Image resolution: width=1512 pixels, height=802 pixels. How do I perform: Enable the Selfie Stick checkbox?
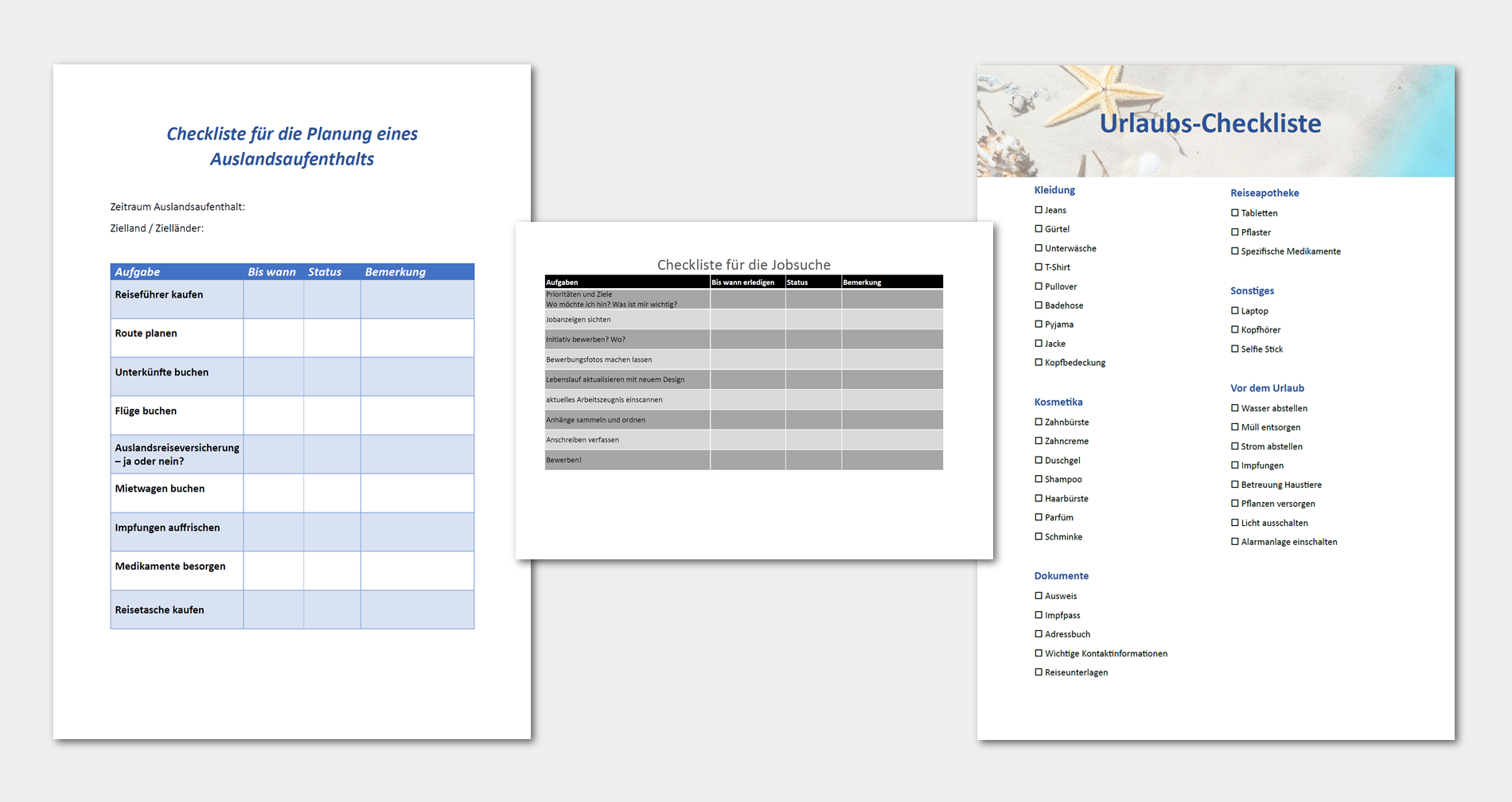click(1234, 348)
